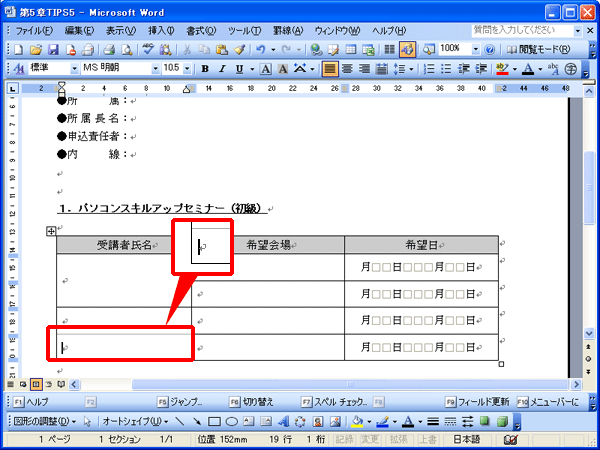Open the font size dropdown 10.5

(x=187, y=69)
